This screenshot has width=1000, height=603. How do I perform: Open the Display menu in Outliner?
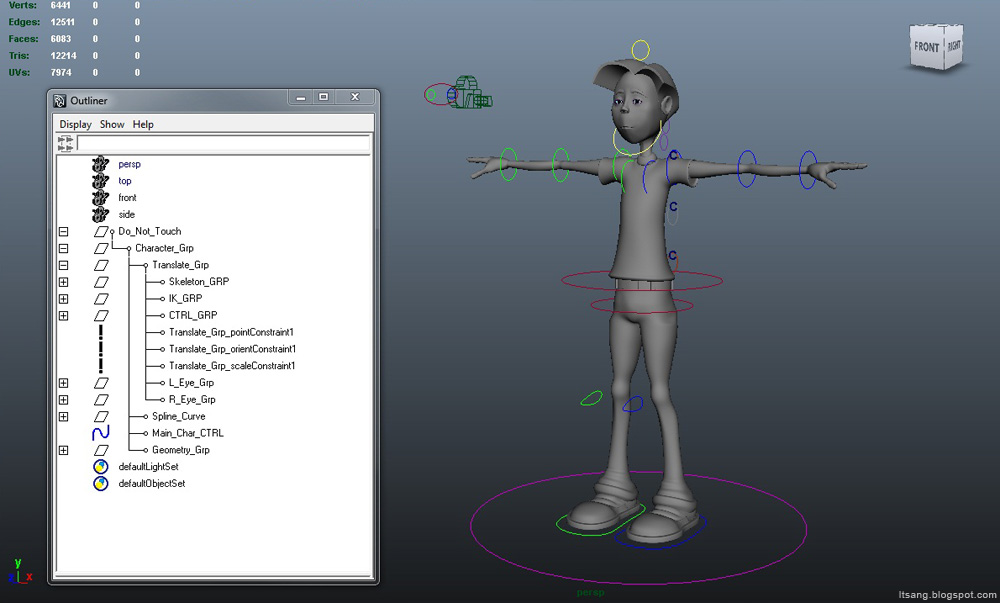75,124
